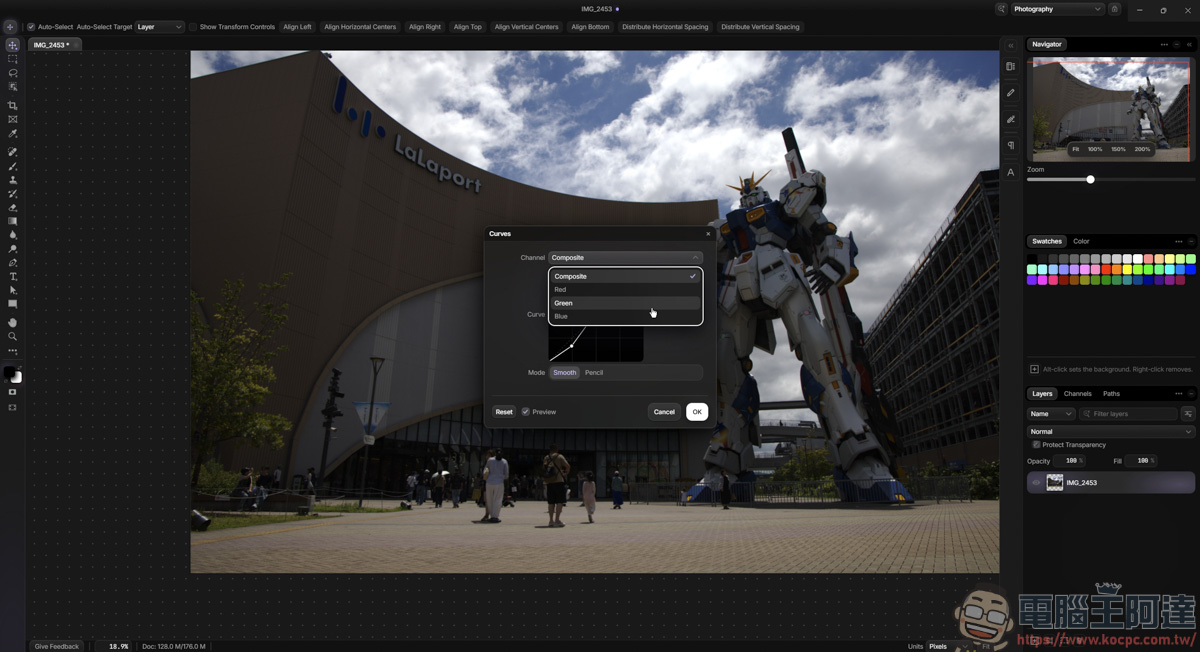The width and height of the screenshot is (1200, 652).
Task: Click Reset in the Curves dialog
Action: (504, 412)
